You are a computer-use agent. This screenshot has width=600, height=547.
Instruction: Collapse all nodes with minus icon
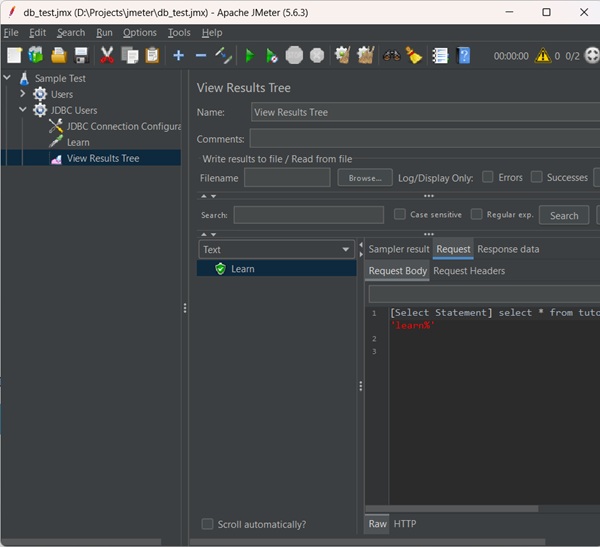click(201, 56)
